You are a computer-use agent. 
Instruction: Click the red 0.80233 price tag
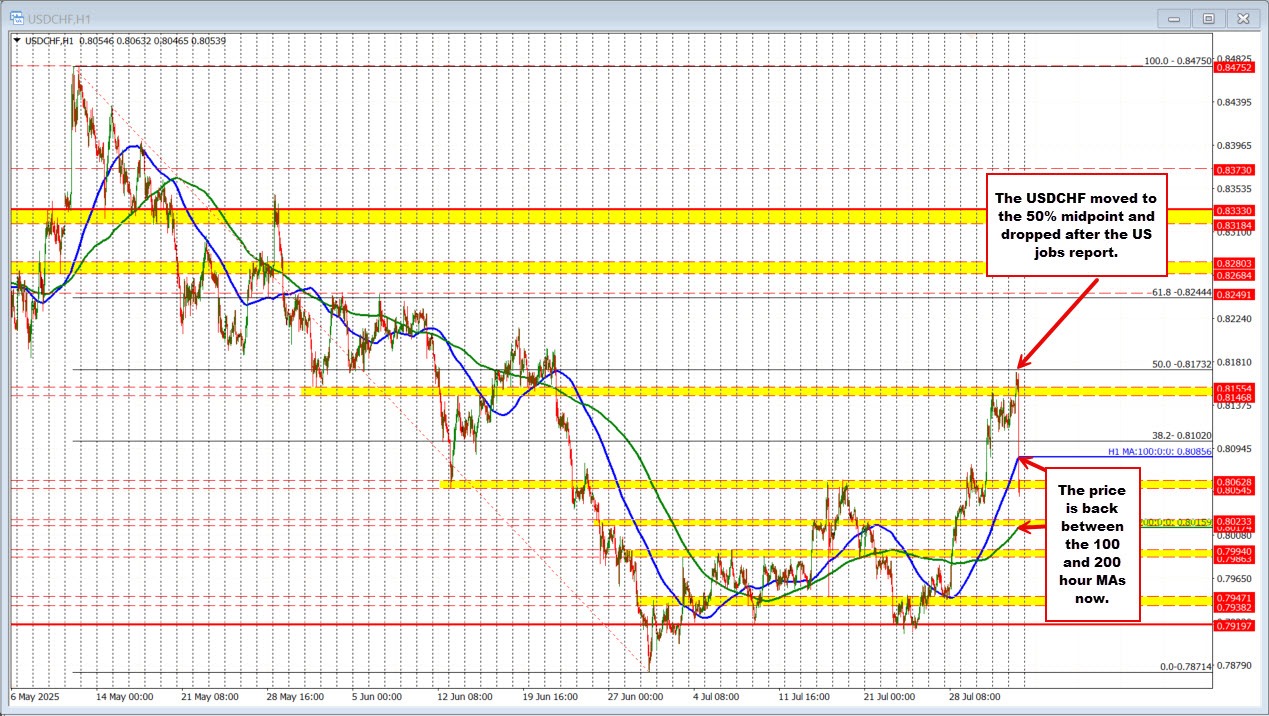pos(1235,521)
